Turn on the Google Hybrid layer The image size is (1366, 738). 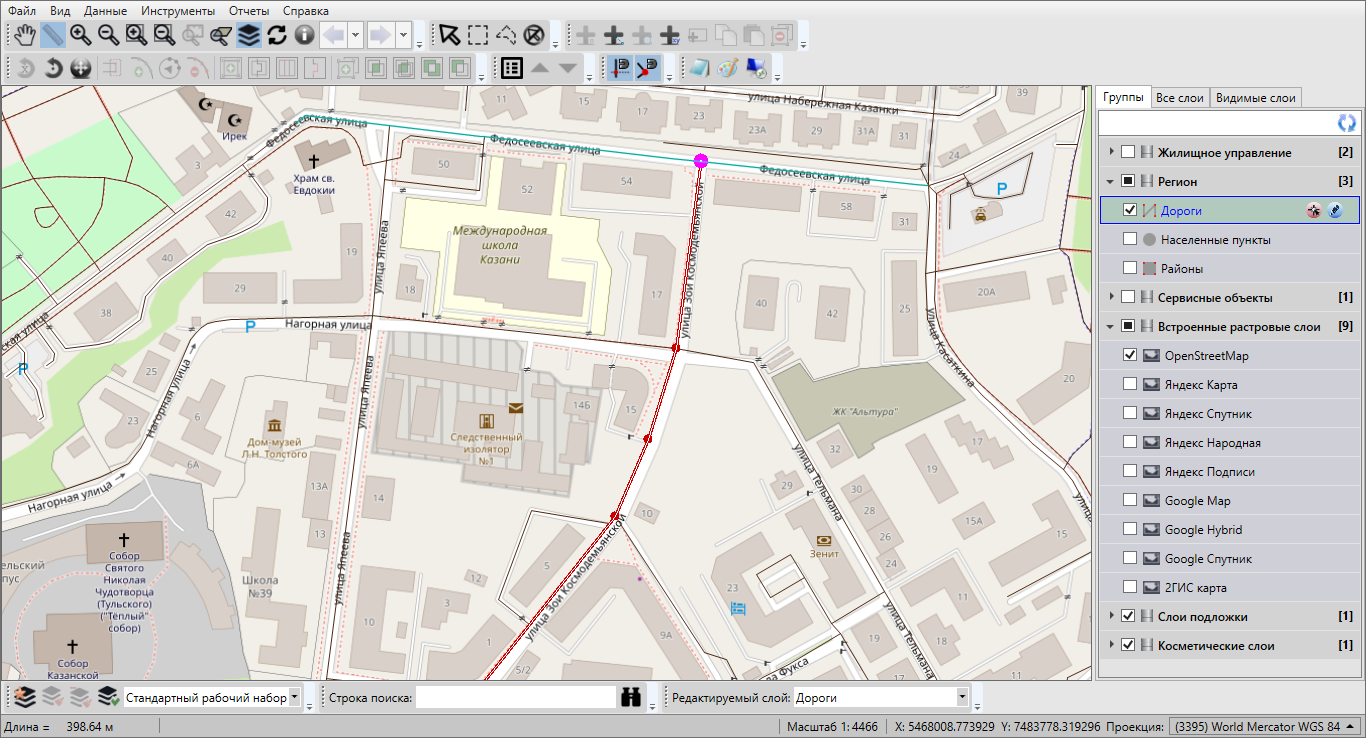pyautogui.click(x=1130, y=529)
